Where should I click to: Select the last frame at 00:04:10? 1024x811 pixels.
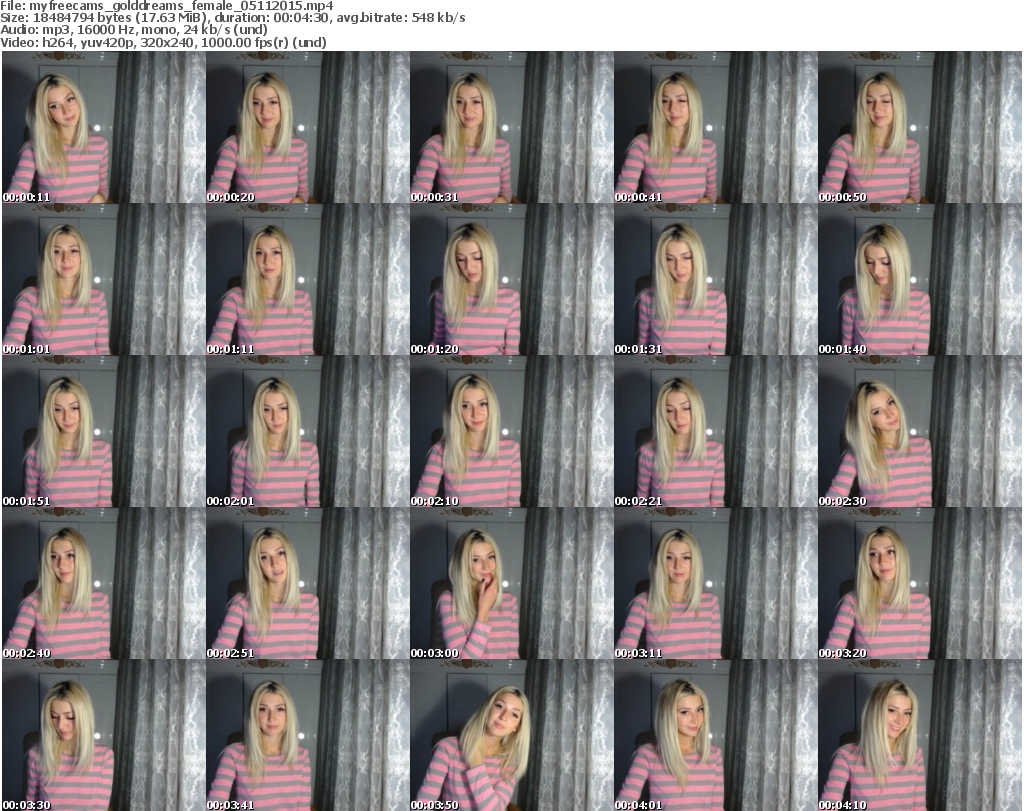click(919, 735)
